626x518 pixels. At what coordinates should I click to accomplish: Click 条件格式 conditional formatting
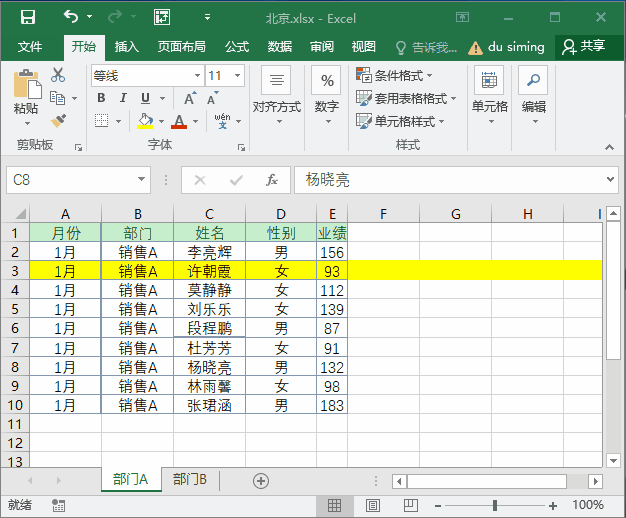pyautogui.click(x=394, y=75)
